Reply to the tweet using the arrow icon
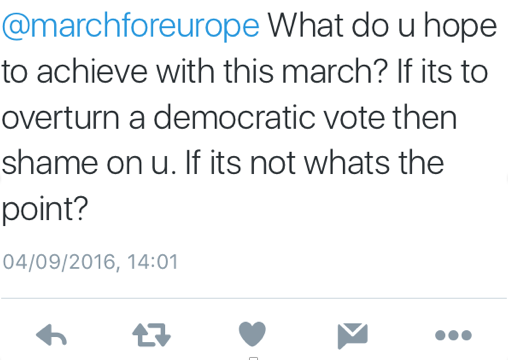 point(51,335)
